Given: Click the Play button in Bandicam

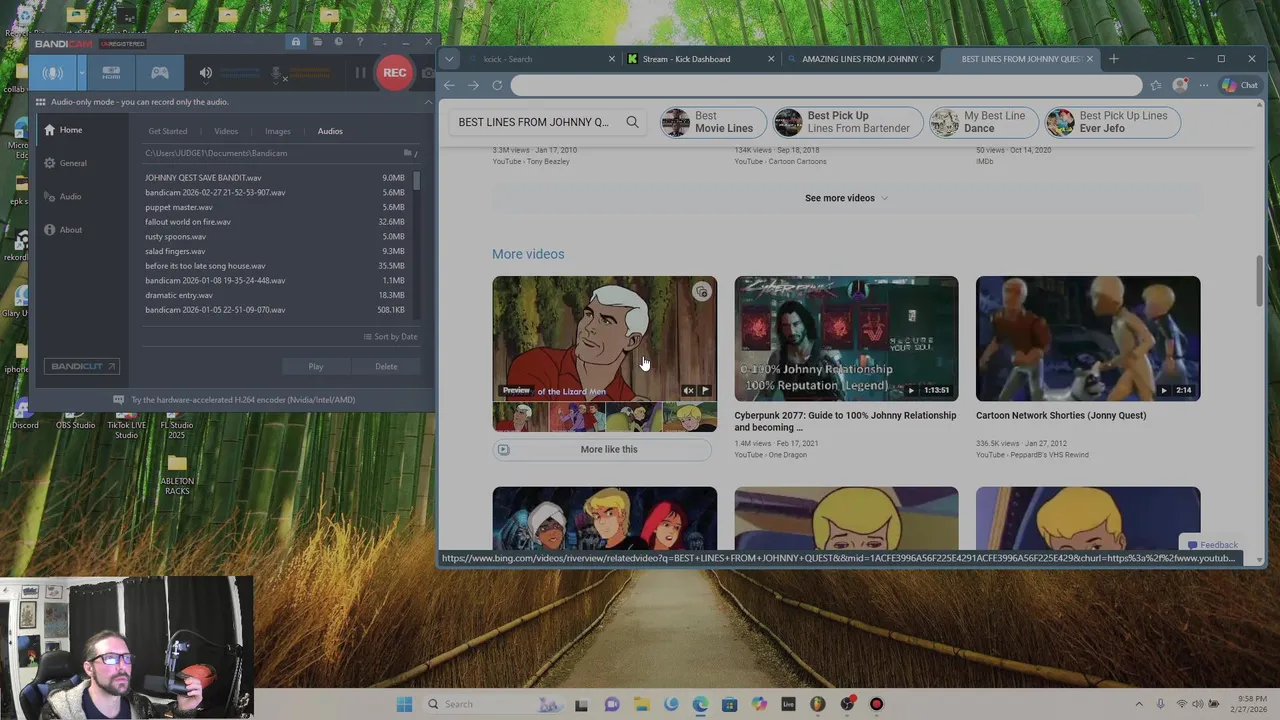Looking at the screenshot, I should (316, 367).
